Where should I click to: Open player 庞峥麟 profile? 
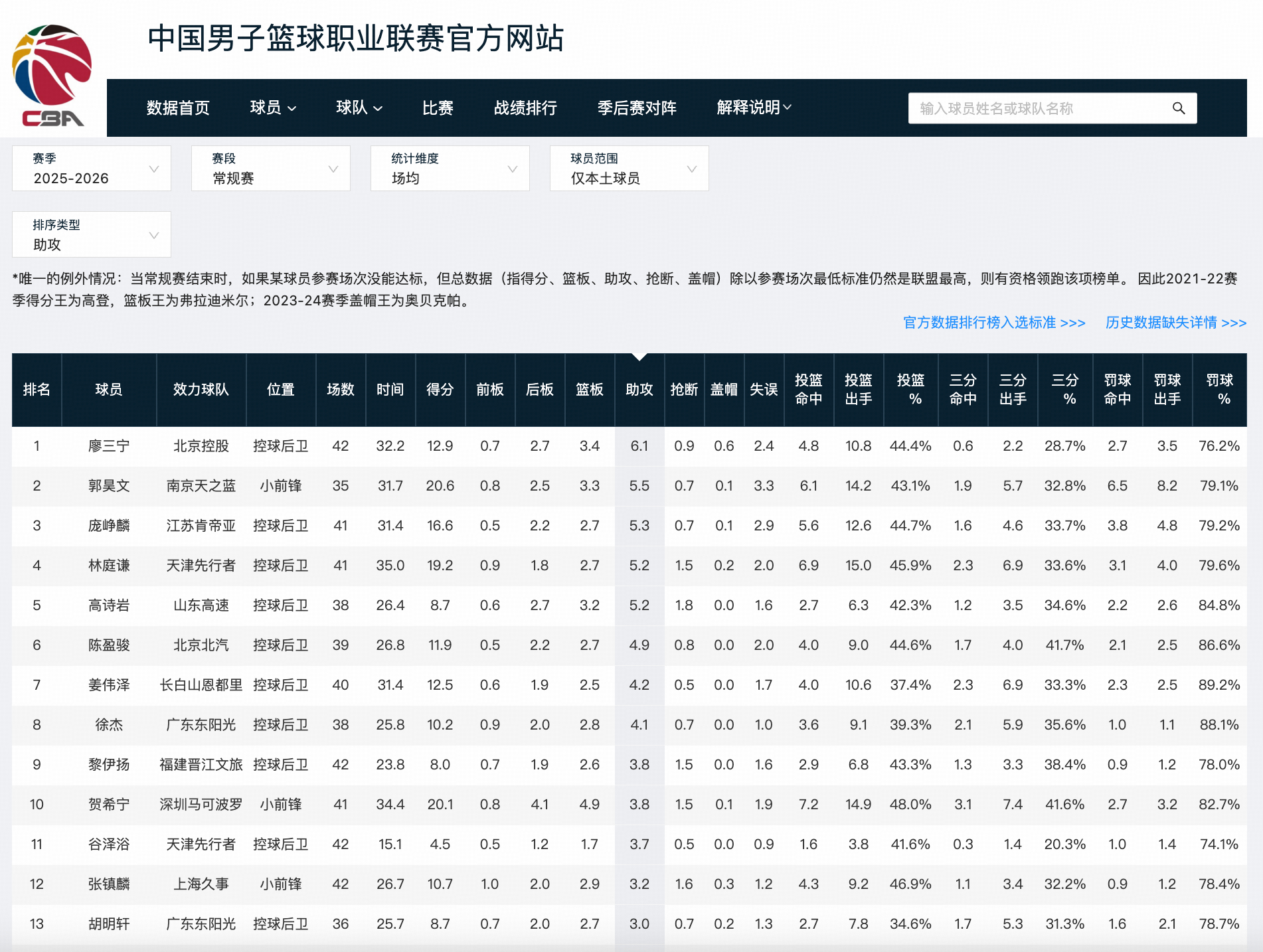coord(109,526)
